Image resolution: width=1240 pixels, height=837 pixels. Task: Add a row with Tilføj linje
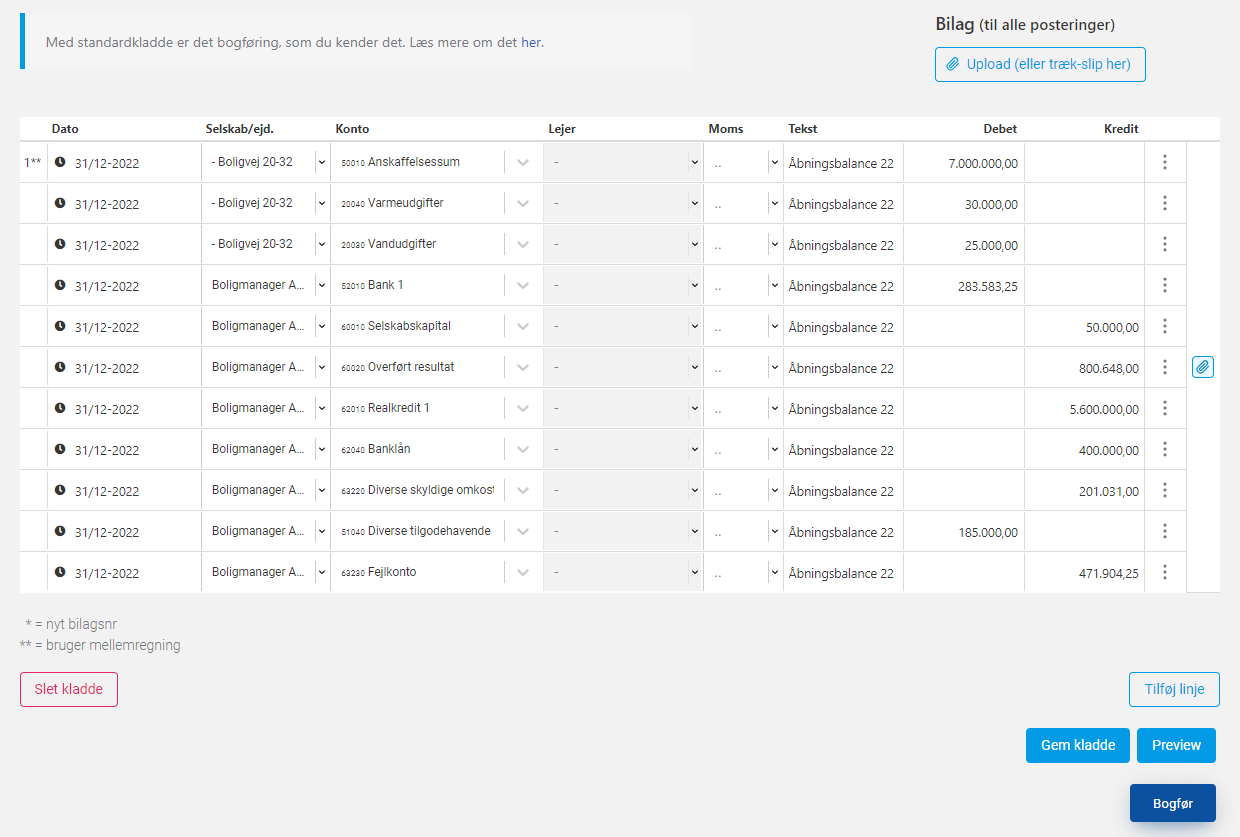1174,689
